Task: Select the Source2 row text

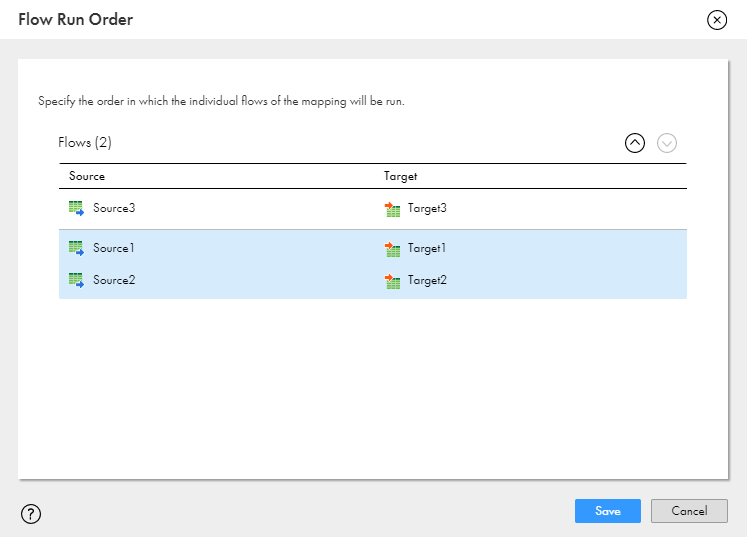Action: point(114,280)
